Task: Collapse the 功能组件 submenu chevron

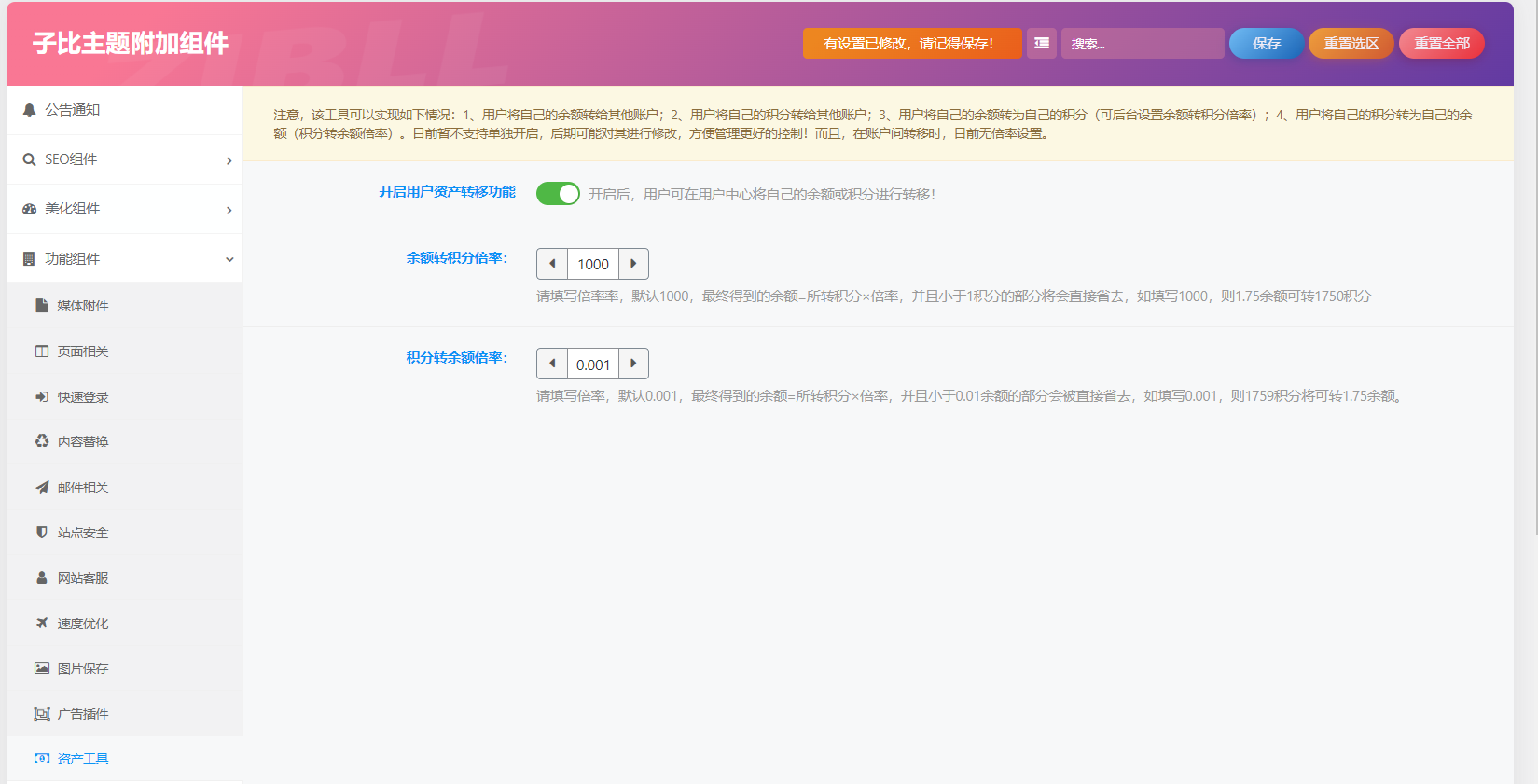Action: click(229, 259)
